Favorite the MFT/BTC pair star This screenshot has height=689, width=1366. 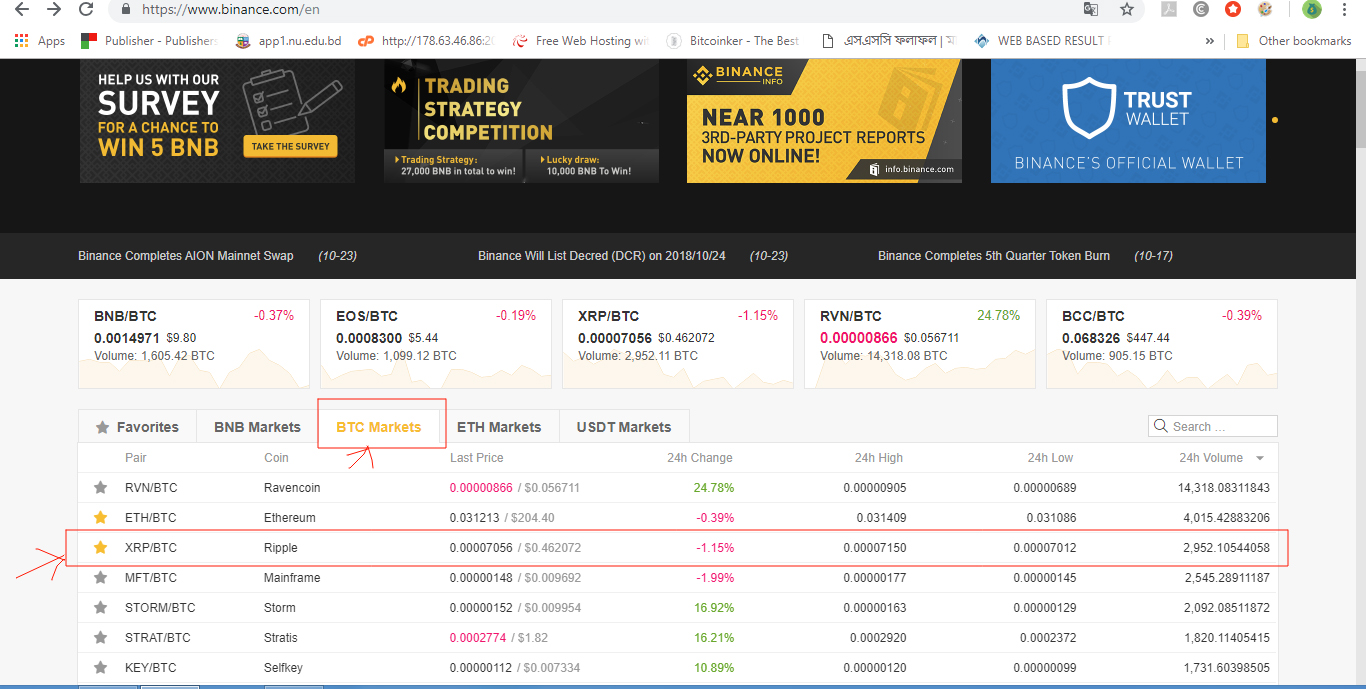[100, 578]
